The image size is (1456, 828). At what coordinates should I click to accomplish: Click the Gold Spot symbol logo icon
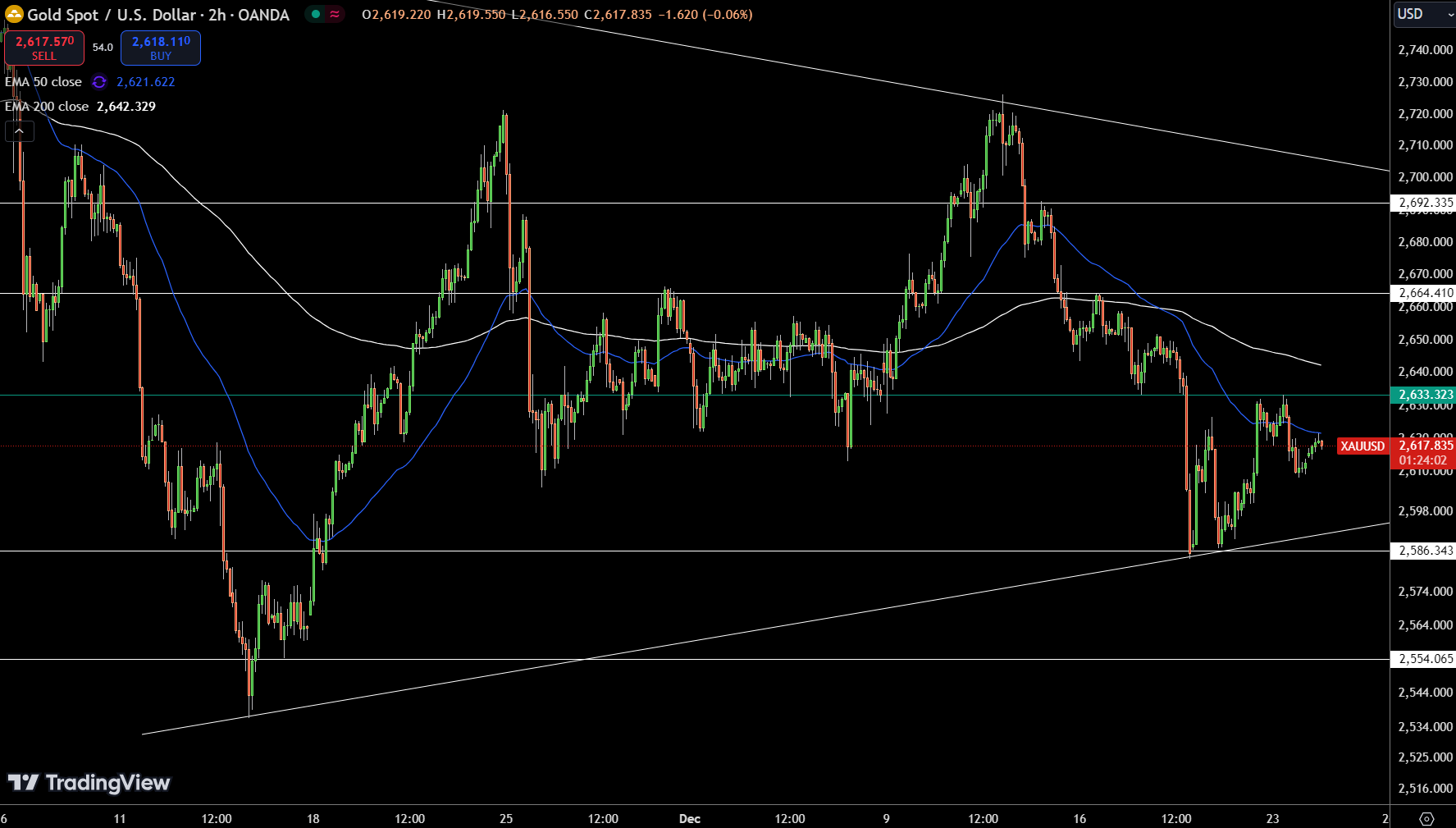tap(14, 14)
